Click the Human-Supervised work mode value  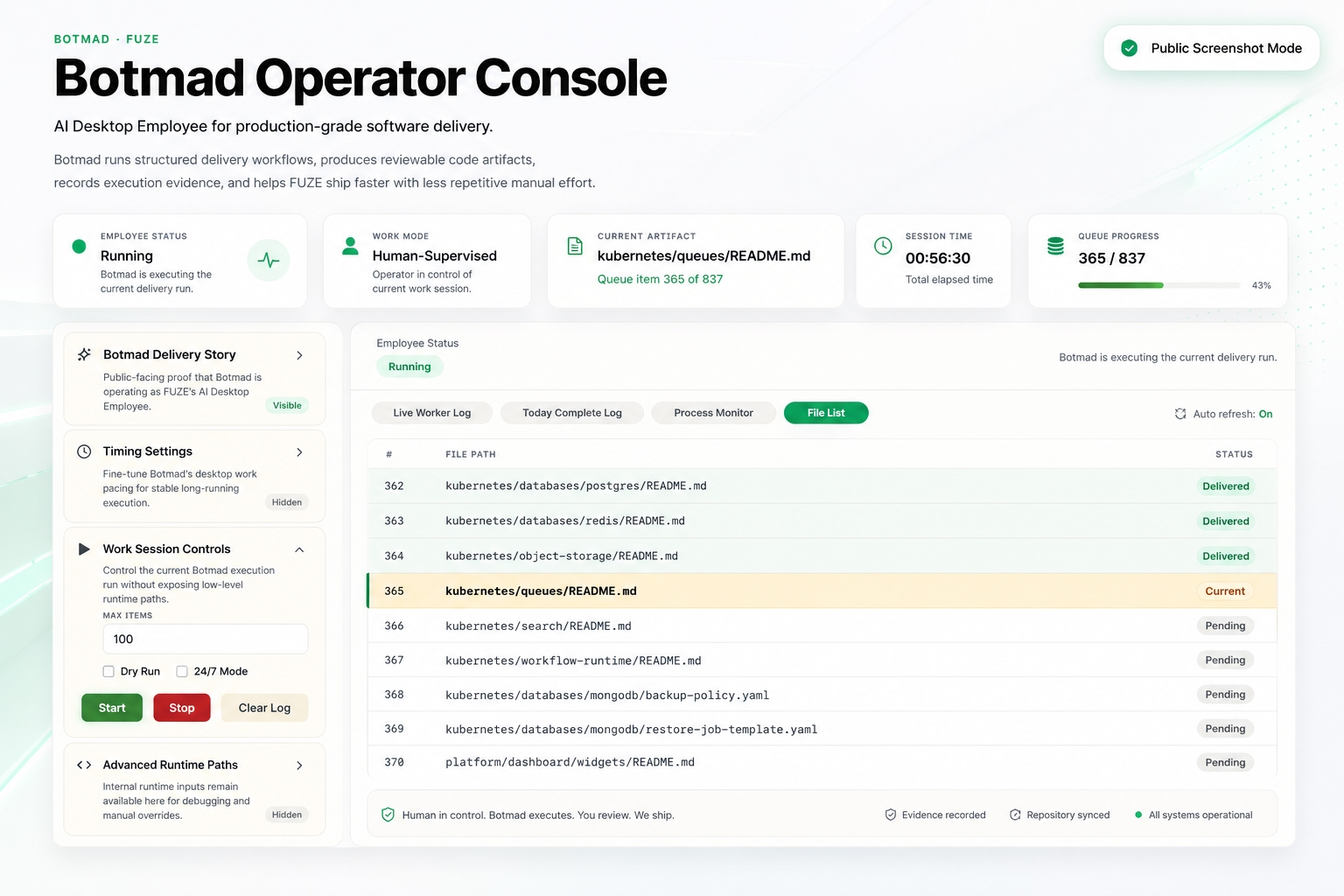click(x=435, y=255)
